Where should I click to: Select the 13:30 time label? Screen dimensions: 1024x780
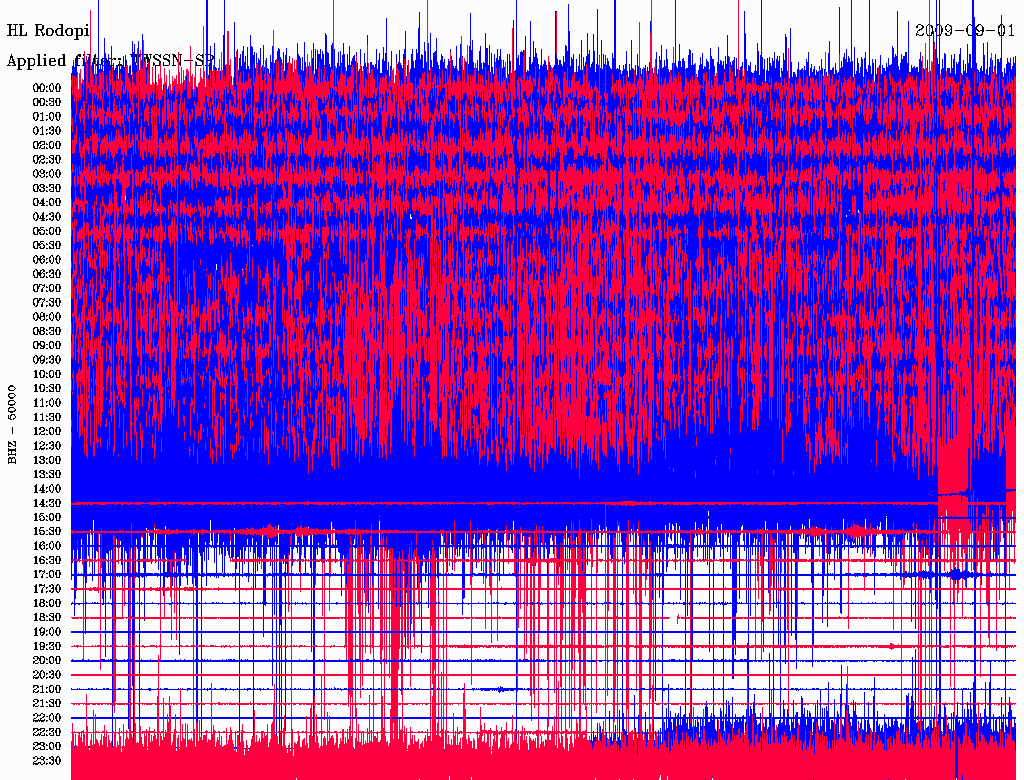pos(47,475)
